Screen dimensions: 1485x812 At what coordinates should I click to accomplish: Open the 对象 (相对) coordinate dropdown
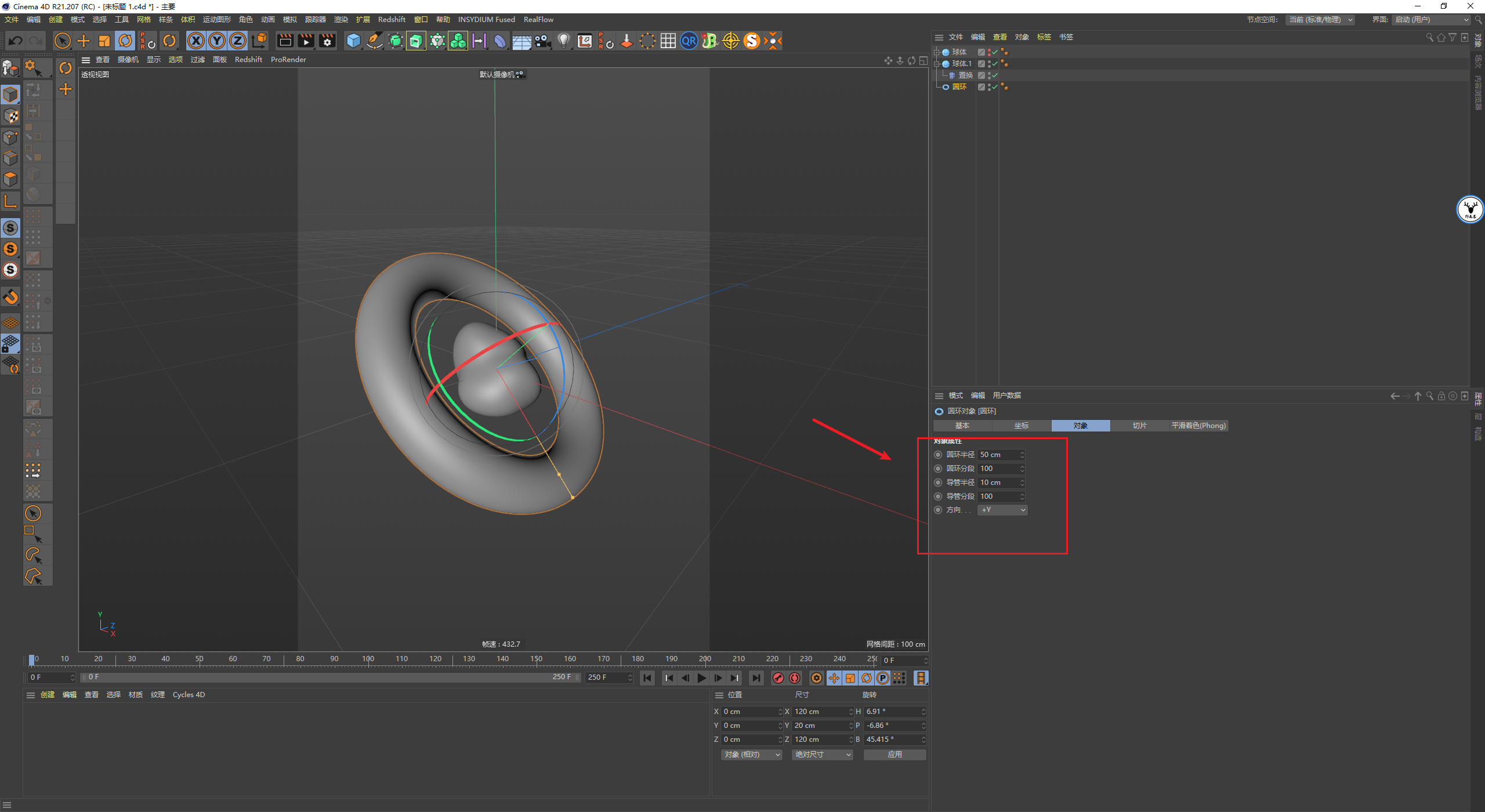tap(752, 755)
